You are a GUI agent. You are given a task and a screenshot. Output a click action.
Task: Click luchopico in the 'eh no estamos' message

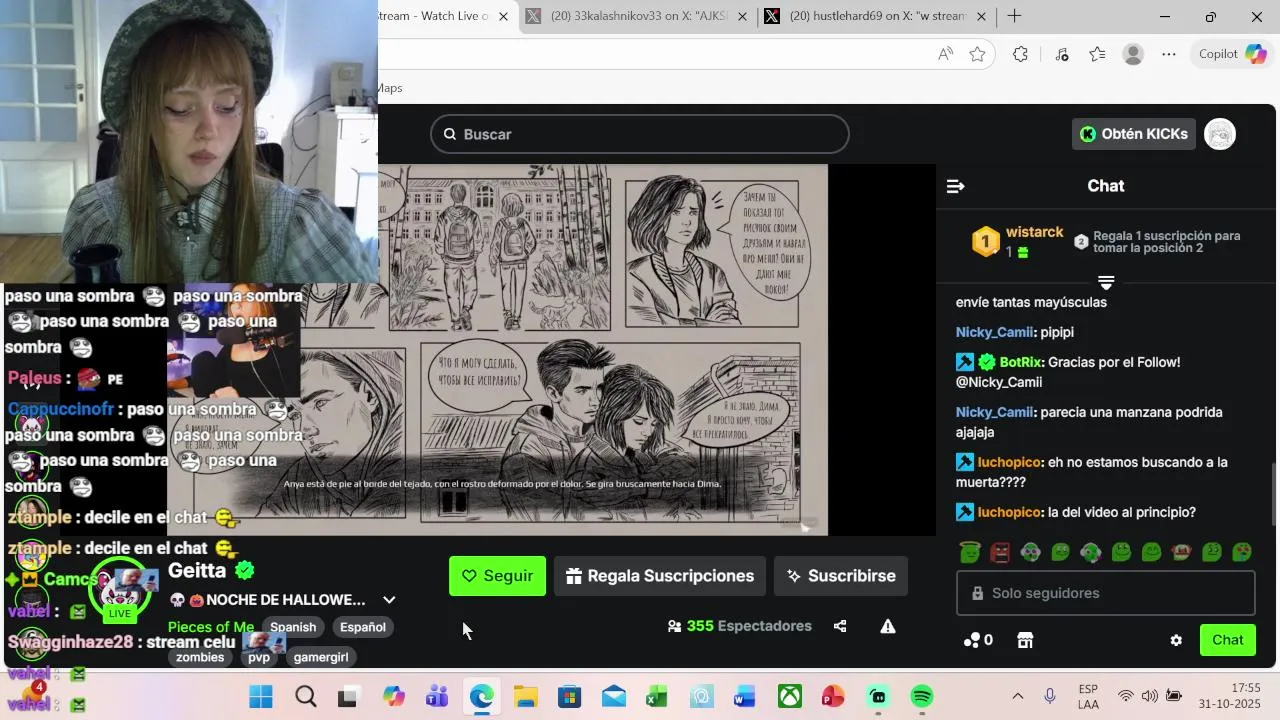pyautogui.click(x=1009, y=462)
